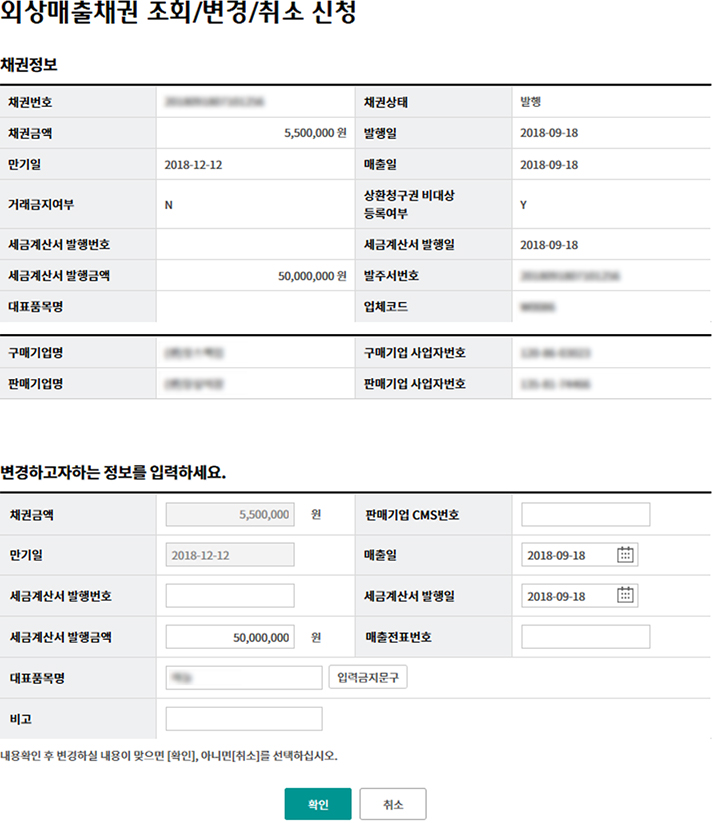Focus the 매출전표번호 input field
712x823 pixels.
pos(585,637)
